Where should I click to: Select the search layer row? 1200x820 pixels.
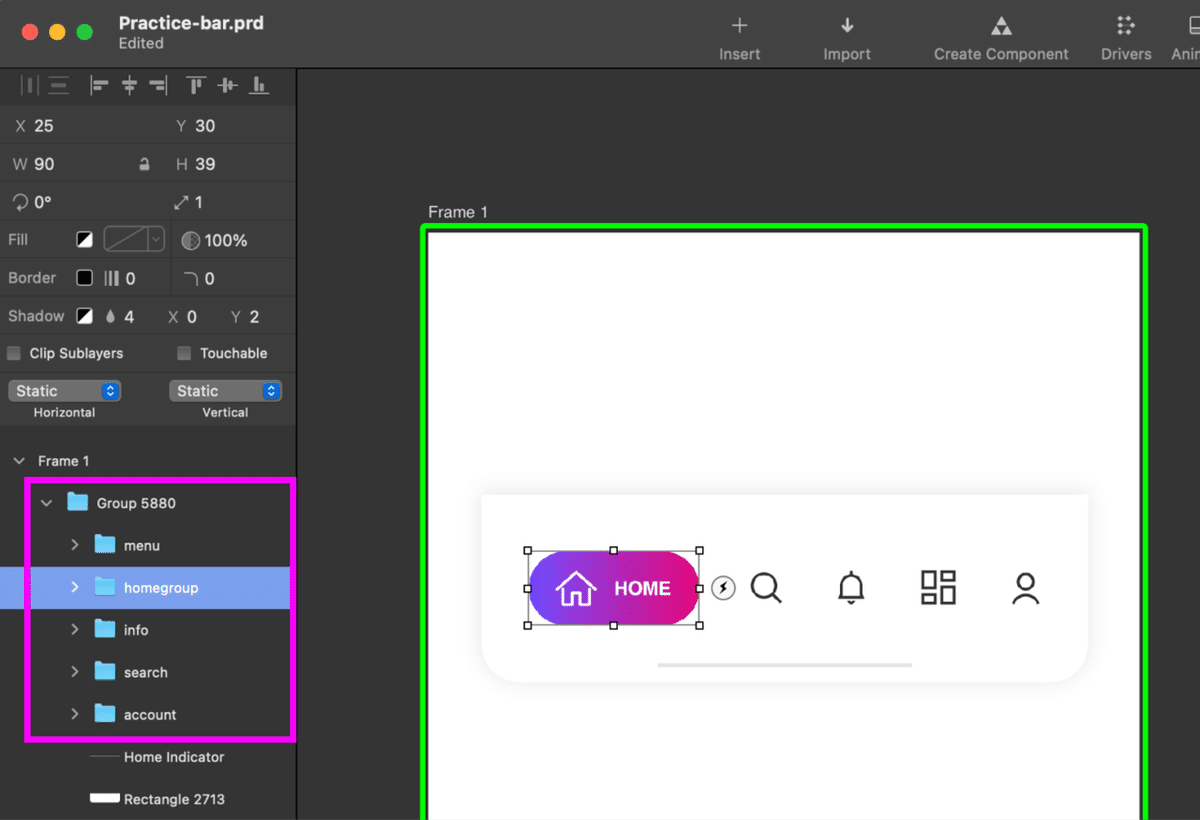(148, 672)
